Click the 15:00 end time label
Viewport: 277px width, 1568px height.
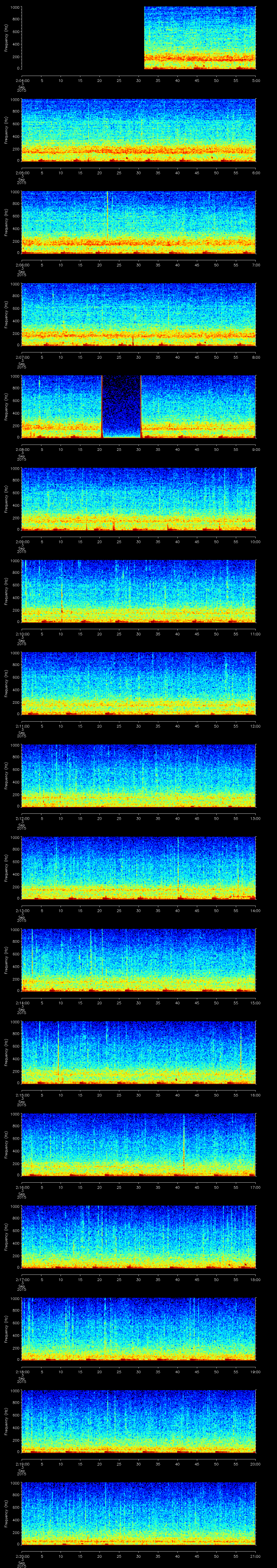[256, 1003]
